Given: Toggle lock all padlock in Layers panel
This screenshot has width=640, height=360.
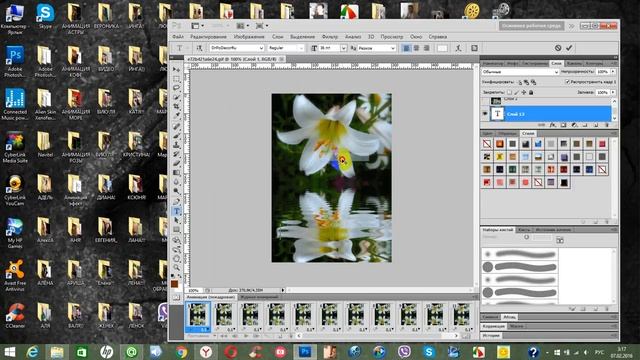Looking at the screenshot, I should tap(531, 93).
